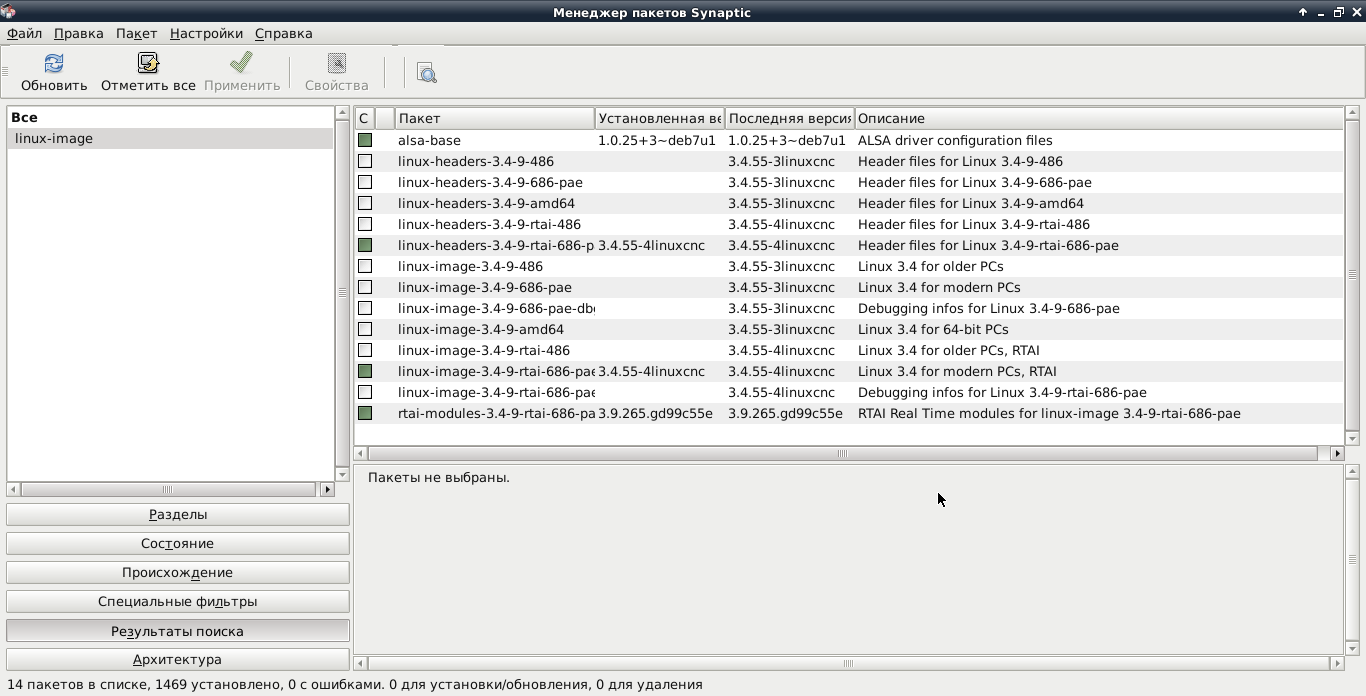Toggle status box for alsa-base

[365, 140]
